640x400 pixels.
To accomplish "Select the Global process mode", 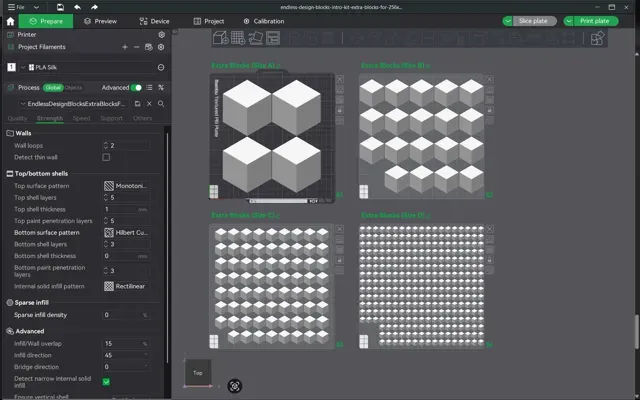I will (53, 87).
